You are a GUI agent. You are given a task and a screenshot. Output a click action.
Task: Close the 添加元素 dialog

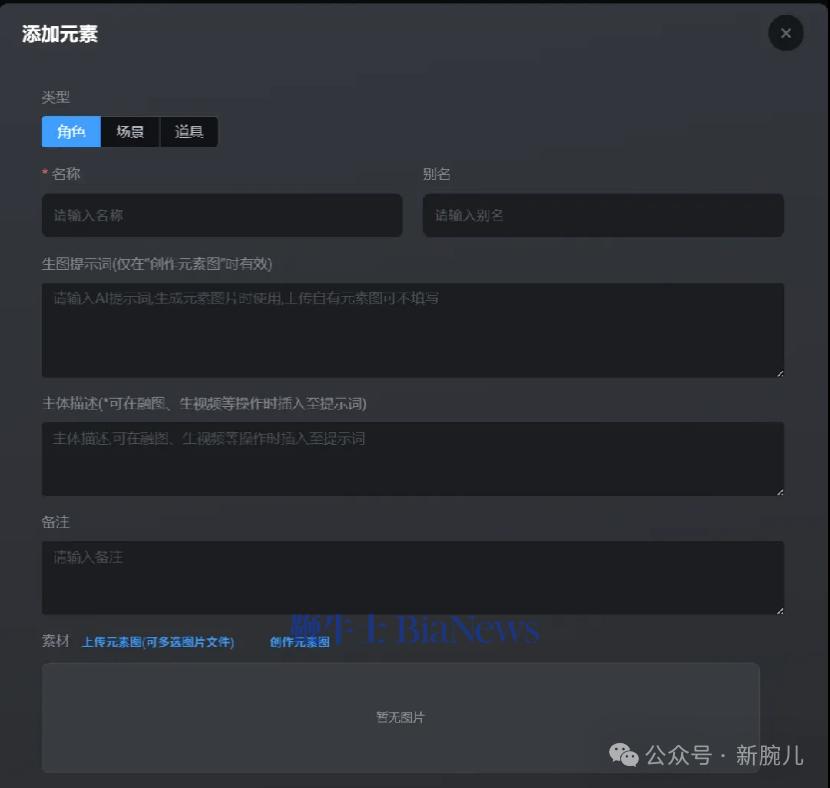click(x=785, y=34)
